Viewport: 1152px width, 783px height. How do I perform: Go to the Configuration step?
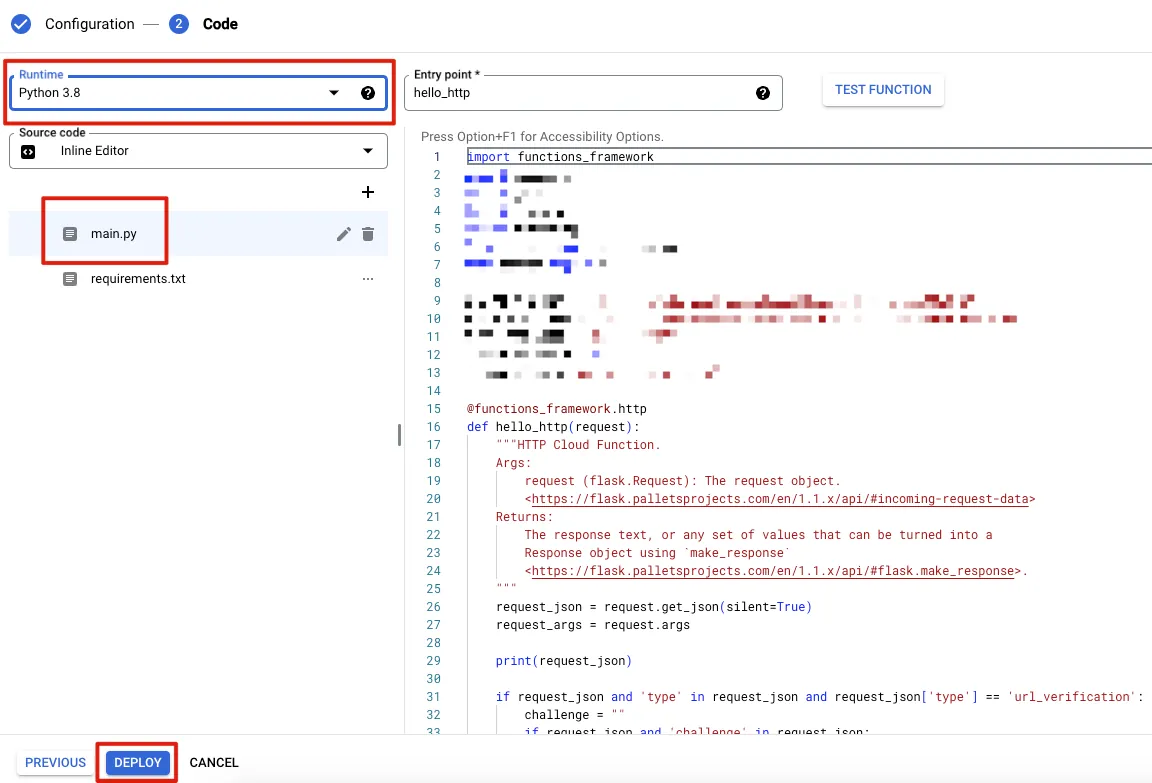[89, 24]
